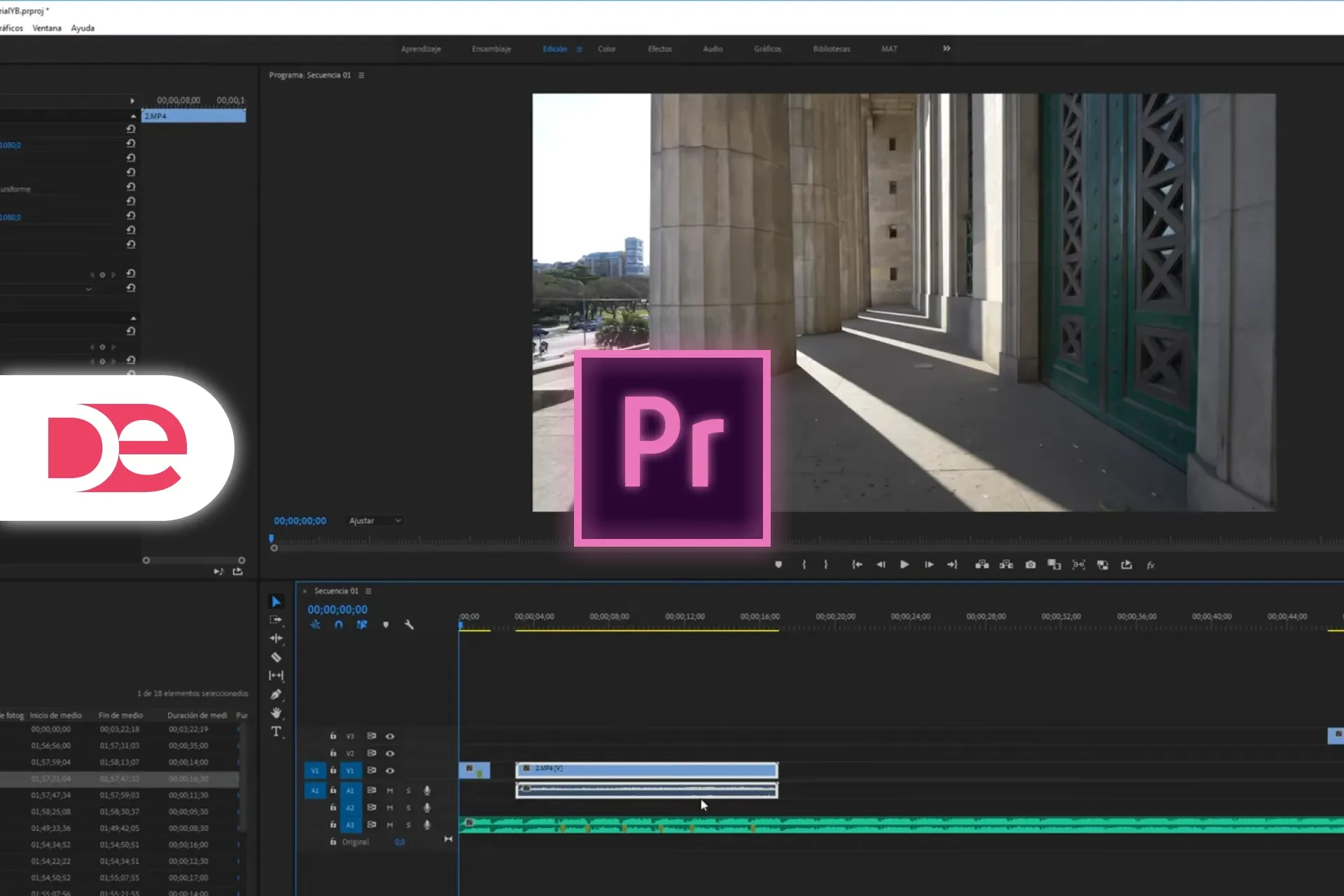This screenshot has width=1344, height=896.
Task: Select the green audio clip on A3
Action: (902, 825)
